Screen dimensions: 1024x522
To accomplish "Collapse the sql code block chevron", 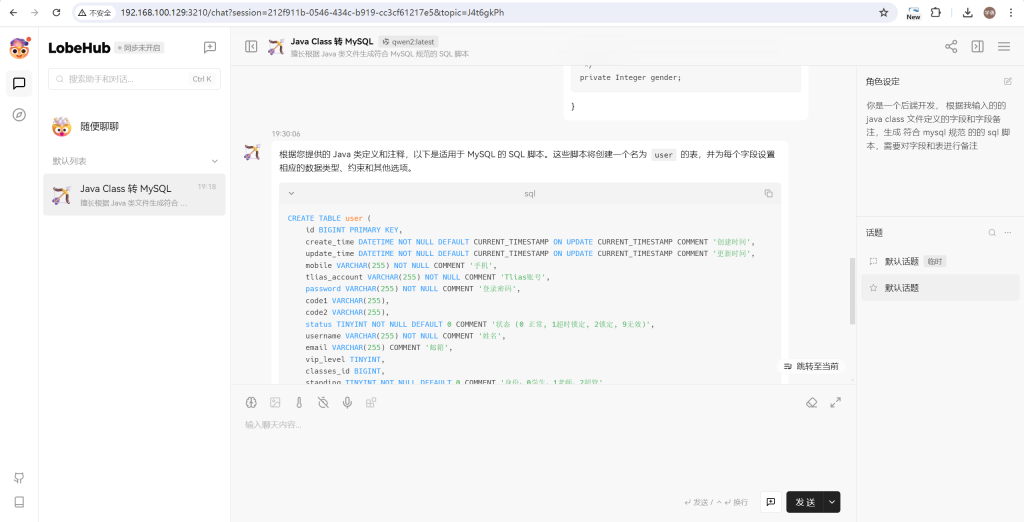I will coord(291,193).
